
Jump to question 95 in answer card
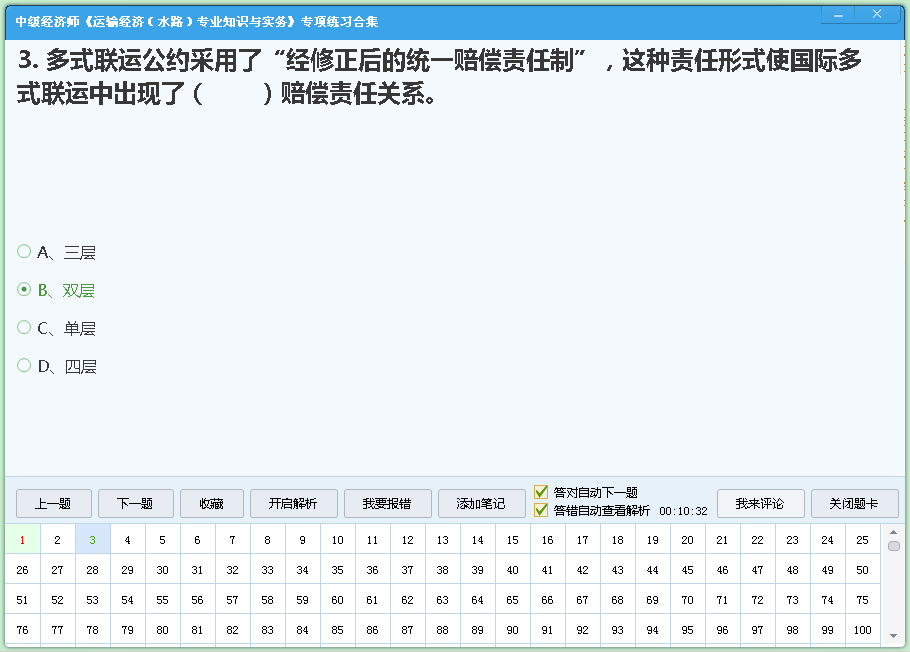click(x=687, y=630)
